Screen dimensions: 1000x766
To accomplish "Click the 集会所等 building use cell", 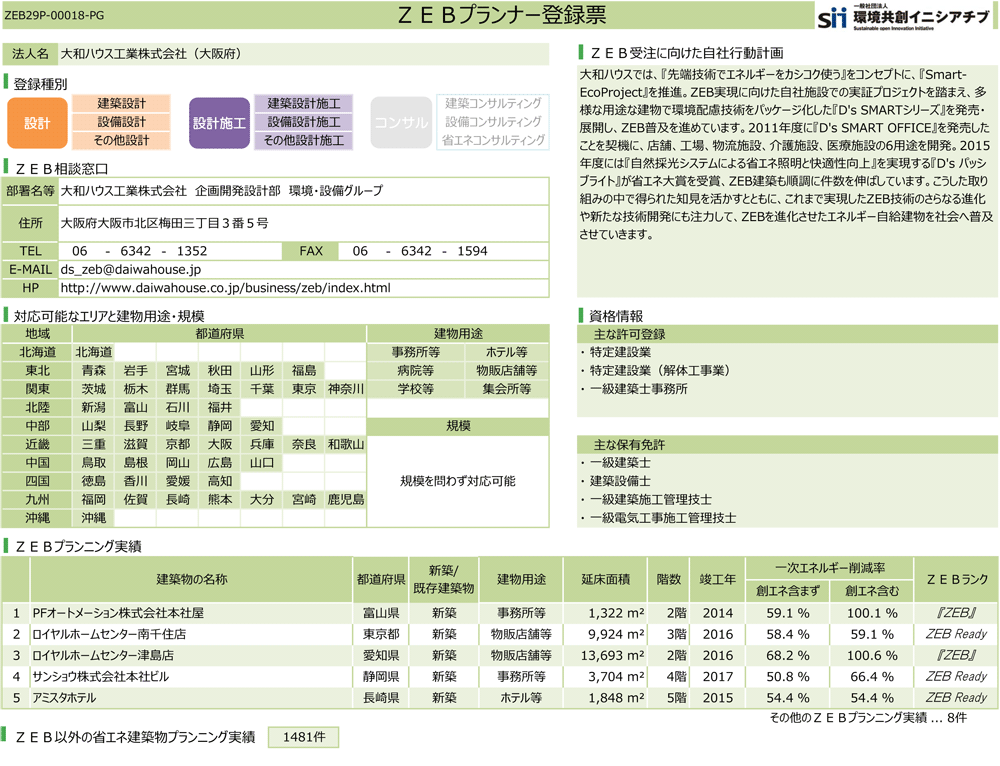I will pyautogui.click(x=506, y=389).
